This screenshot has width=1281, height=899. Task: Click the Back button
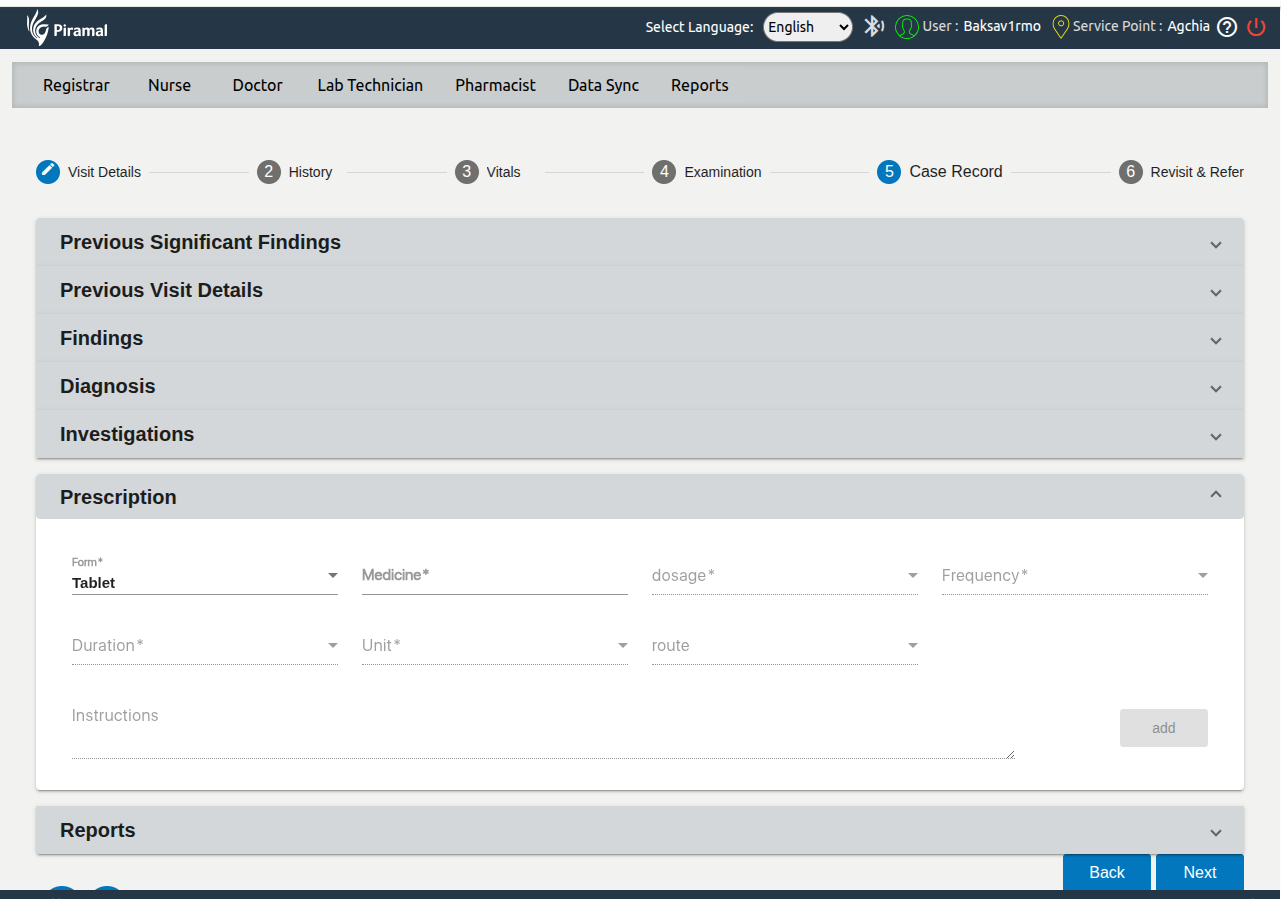coord(1106,872)
